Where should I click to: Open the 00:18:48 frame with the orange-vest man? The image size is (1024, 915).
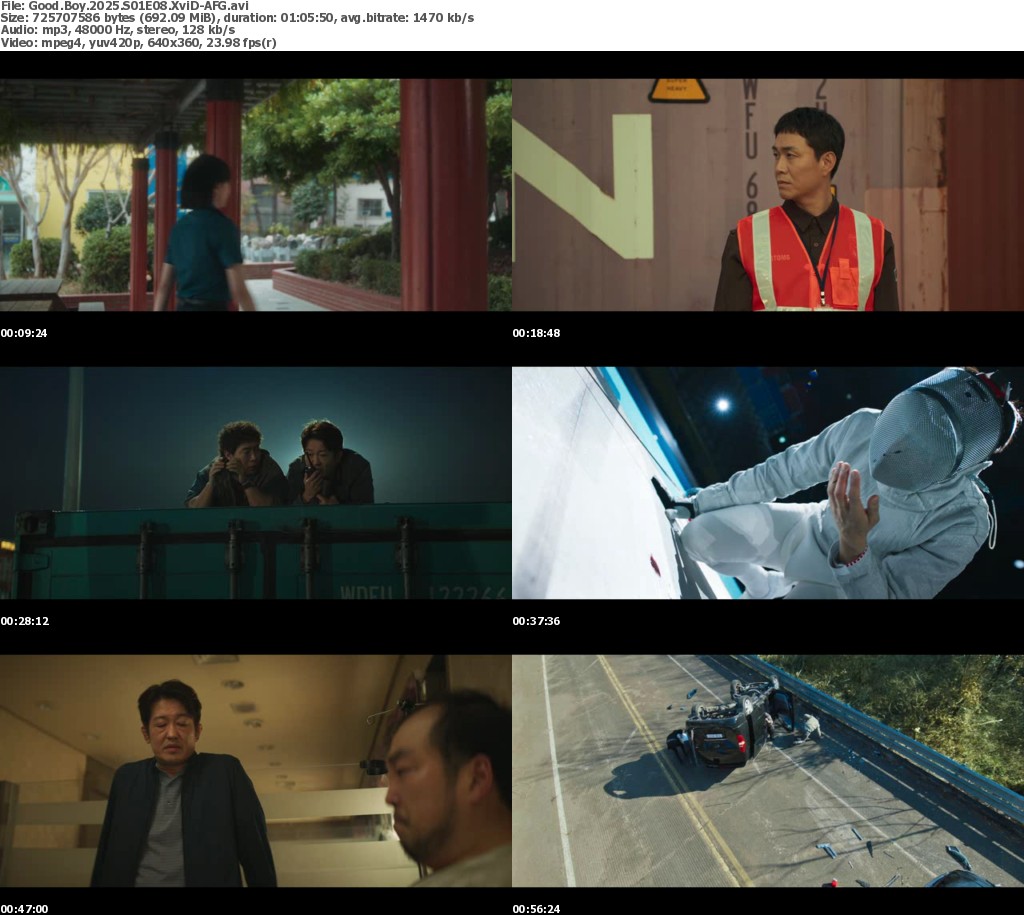[x=768, y=195]
